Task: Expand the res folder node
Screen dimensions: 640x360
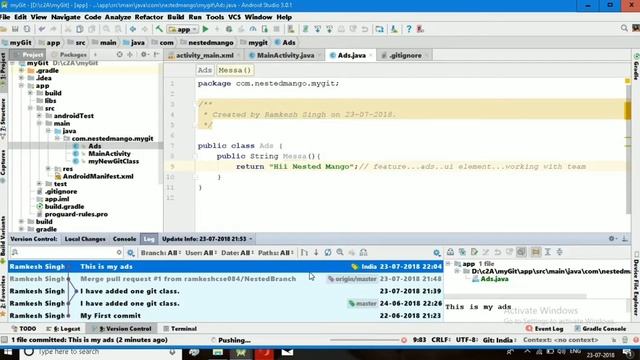Action: click(48, 169)
